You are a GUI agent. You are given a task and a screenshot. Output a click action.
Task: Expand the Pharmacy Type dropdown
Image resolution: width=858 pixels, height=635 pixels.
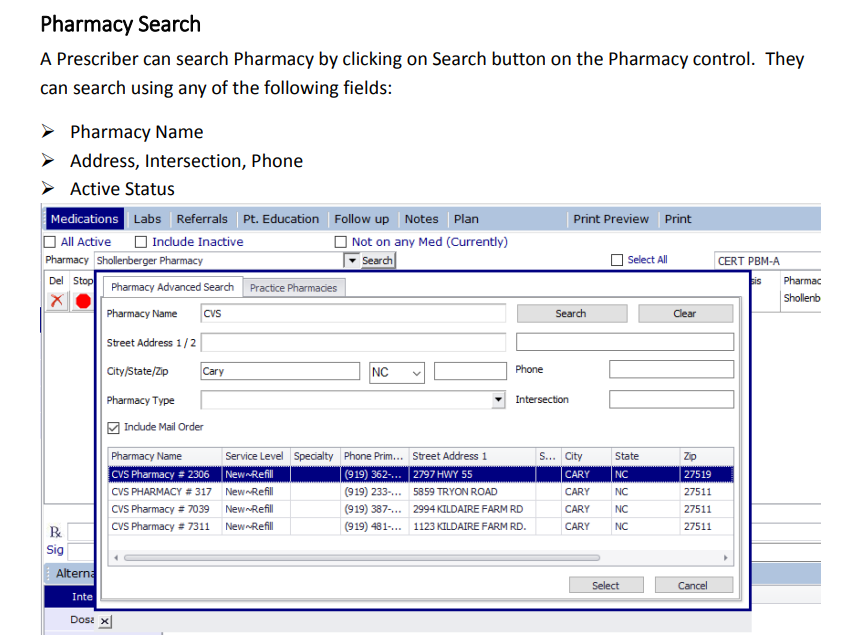499,400
